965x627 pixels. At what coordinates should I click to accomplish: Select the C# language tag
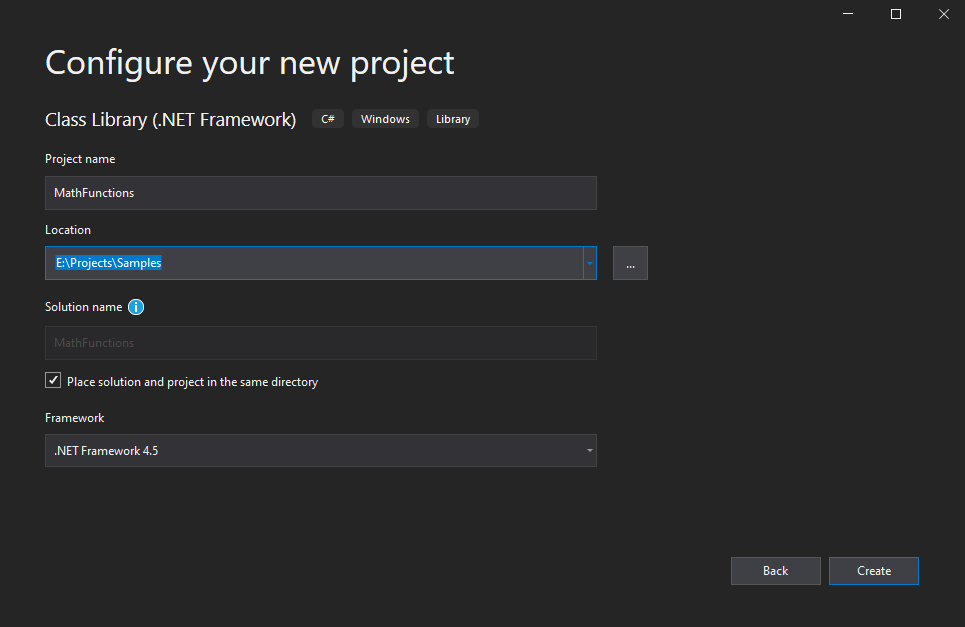click(x=327, y=118)
